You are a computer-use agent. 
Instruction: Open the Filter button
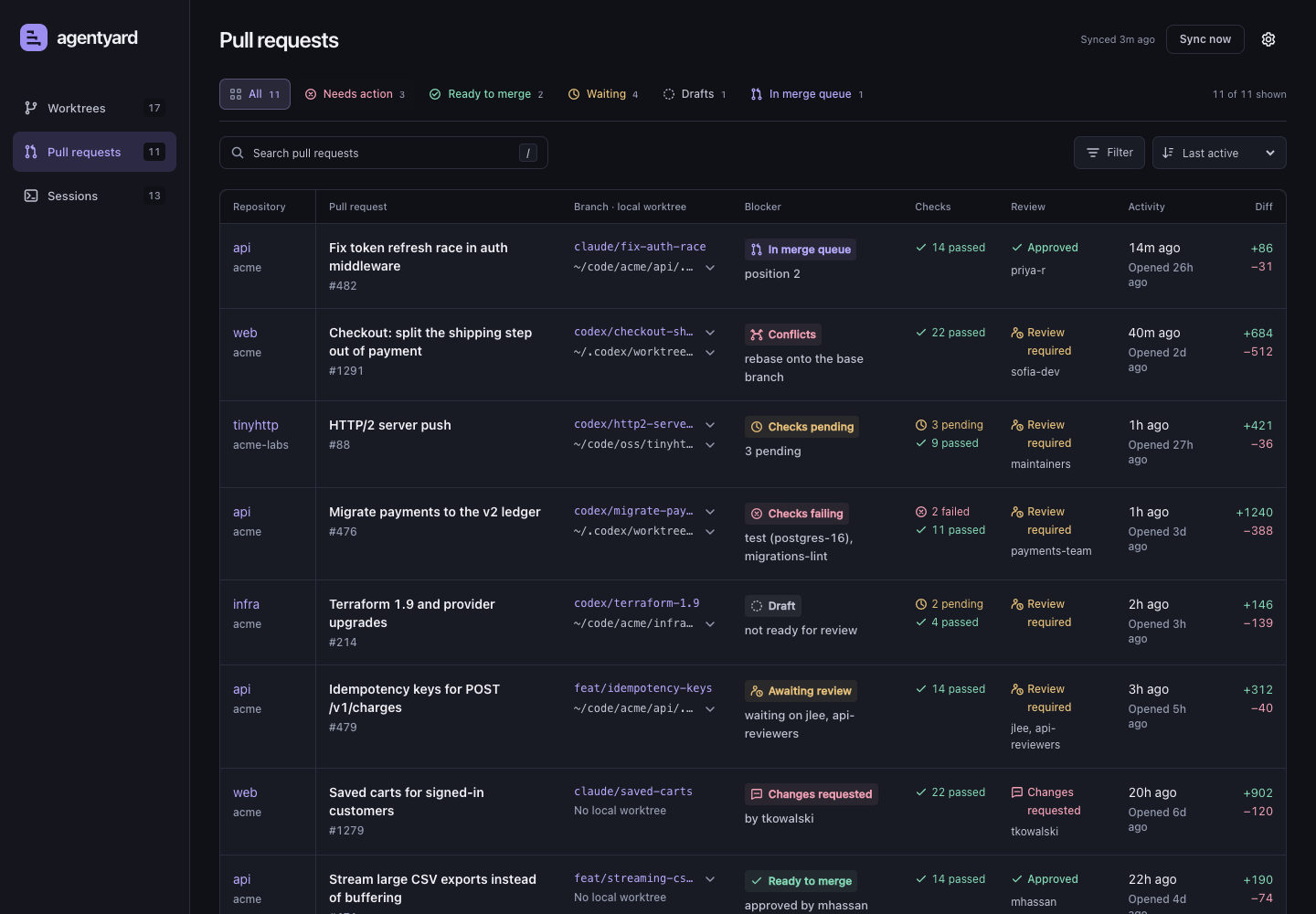tap(1109, 153)
